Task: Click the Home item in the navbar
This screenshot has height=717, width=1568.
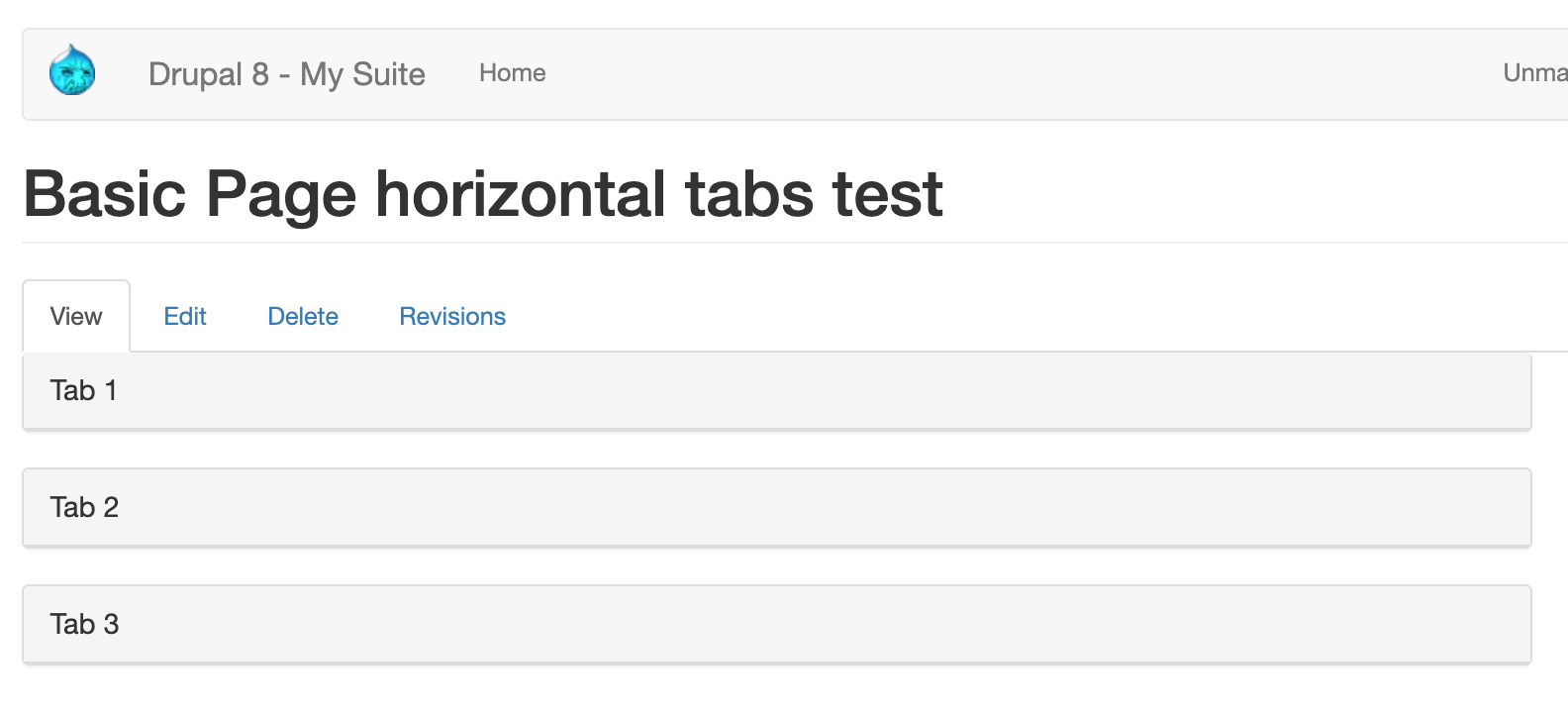Action: point(512,72)
